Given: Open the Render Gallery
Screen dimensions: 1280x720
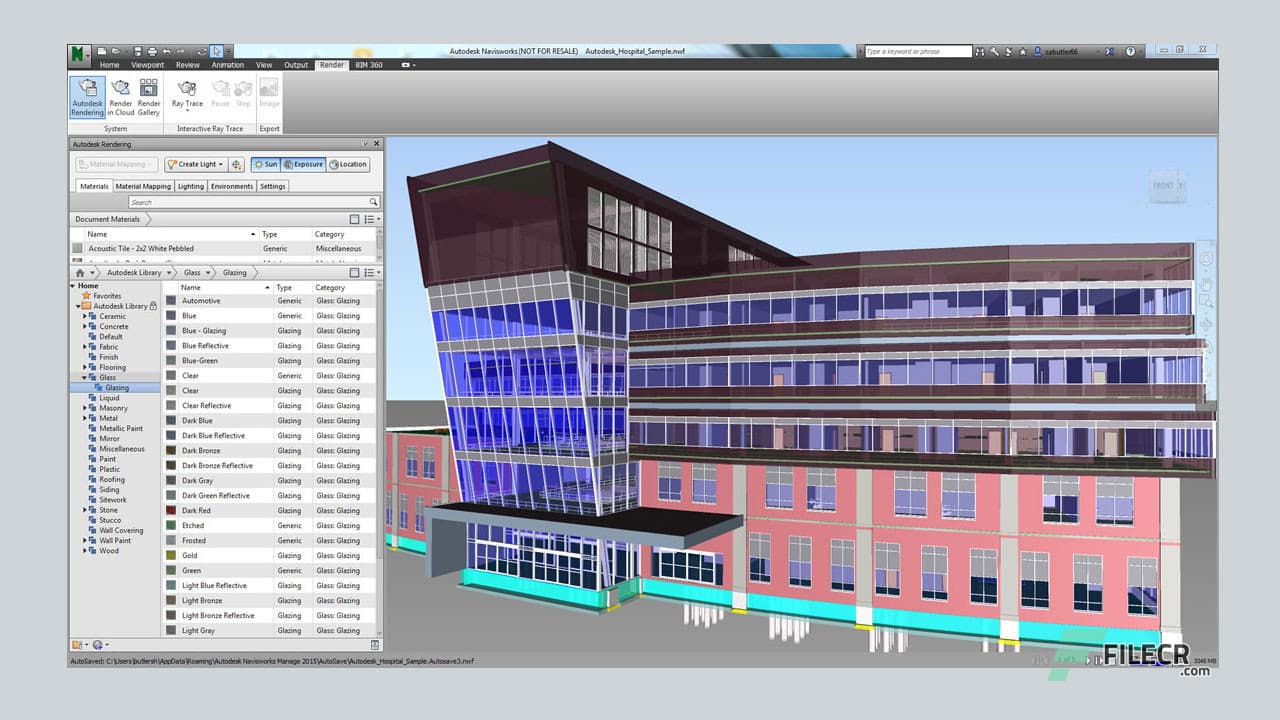Looking at the screenshot, I should click(x=149, y=96).
